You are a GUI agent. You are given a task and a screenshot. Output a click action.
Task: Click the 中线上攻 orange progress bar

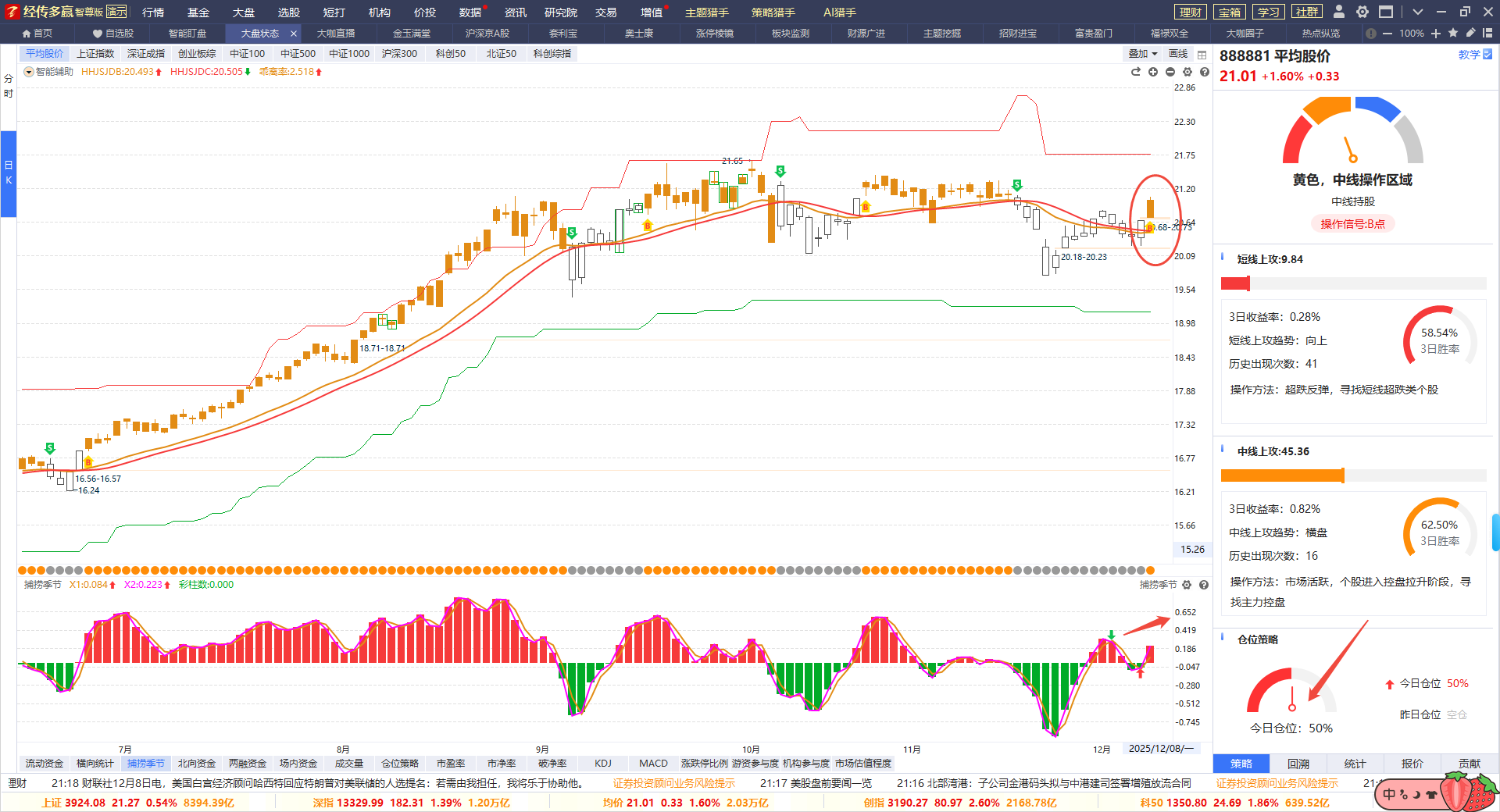click(1282, 475)
